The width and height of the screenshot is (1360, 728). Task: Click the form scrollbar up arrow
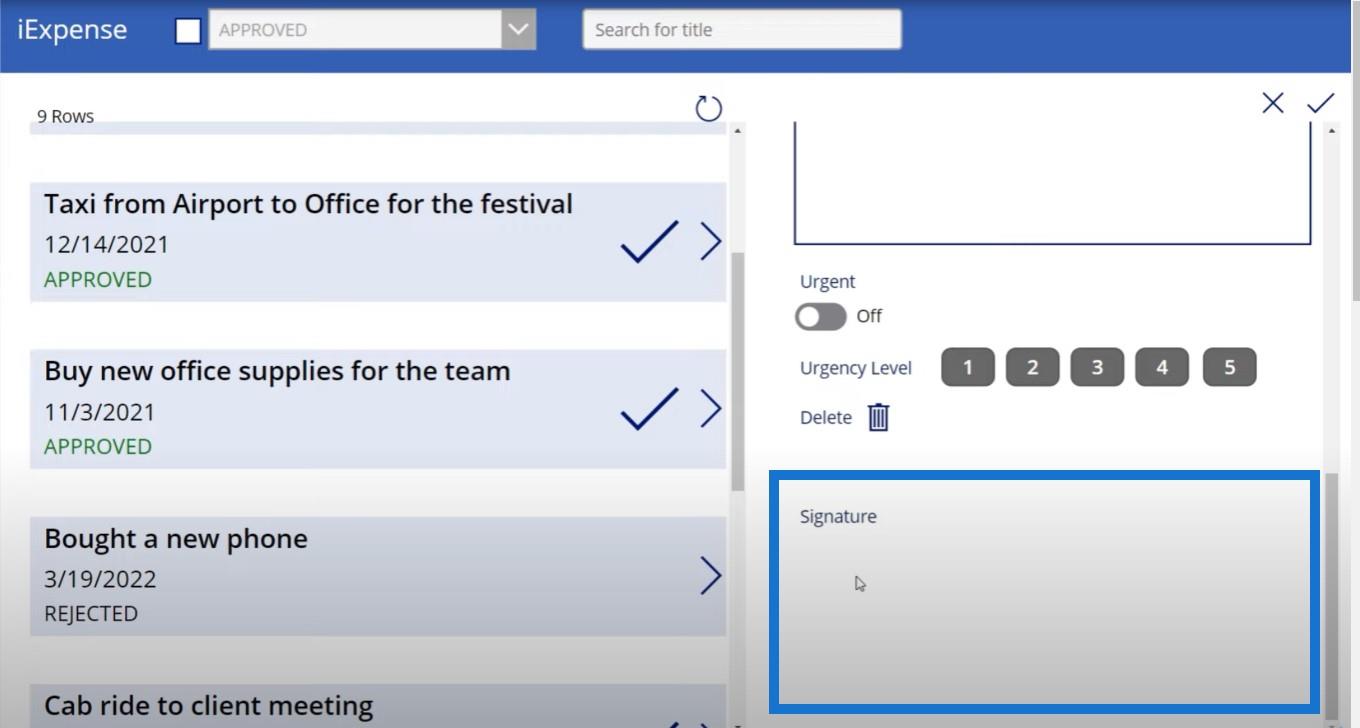point(1331,131)
